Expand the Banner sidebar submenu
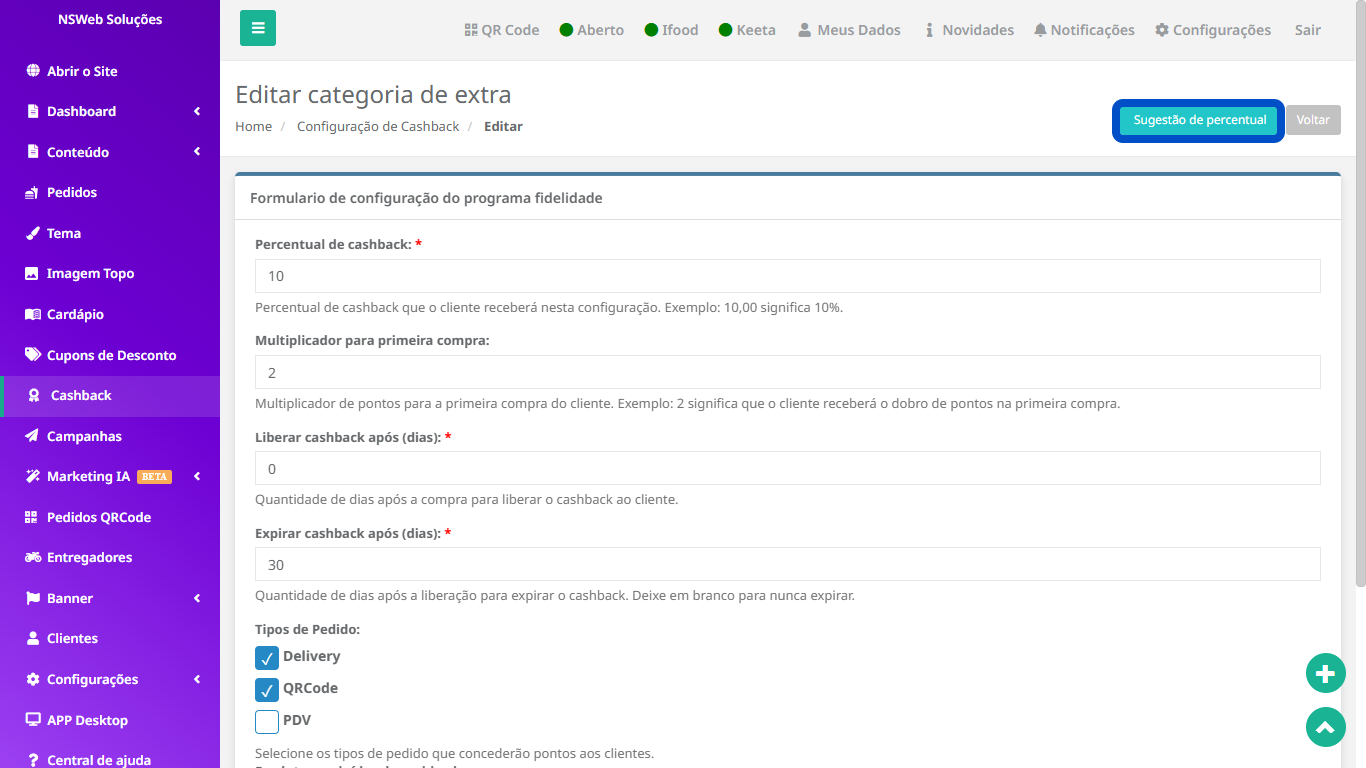Screen dimensions: 1366x768 click(197, 598)
